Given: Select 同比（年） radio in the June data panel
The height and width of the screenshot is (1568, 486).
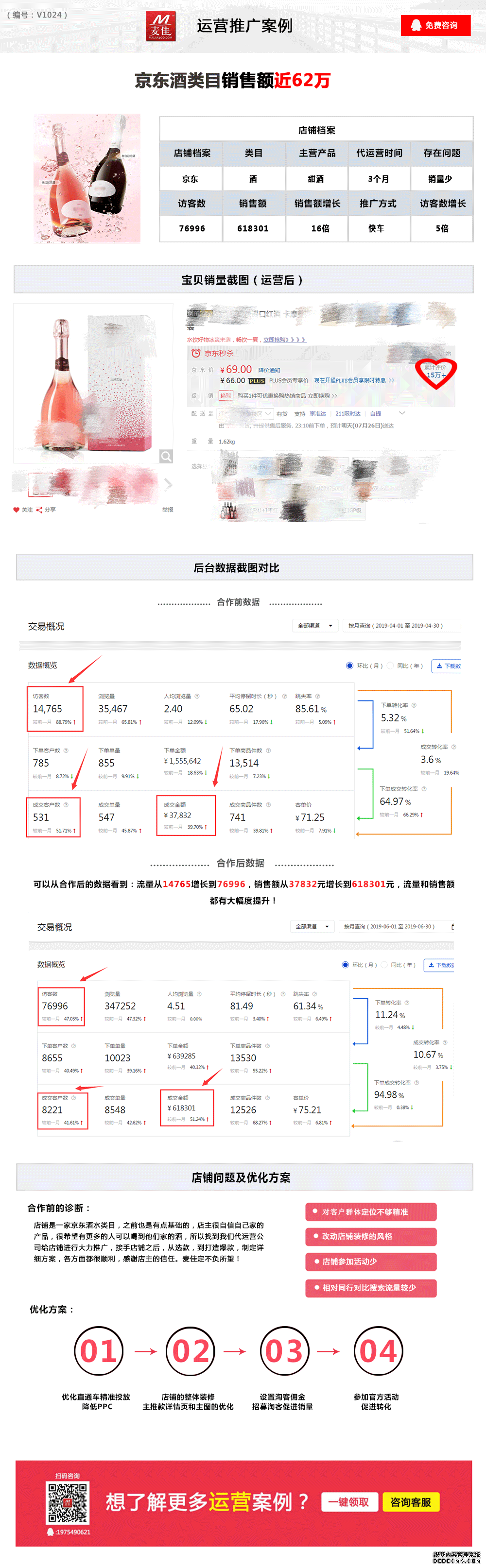Looking at the screenshot, I should [384, 964].
